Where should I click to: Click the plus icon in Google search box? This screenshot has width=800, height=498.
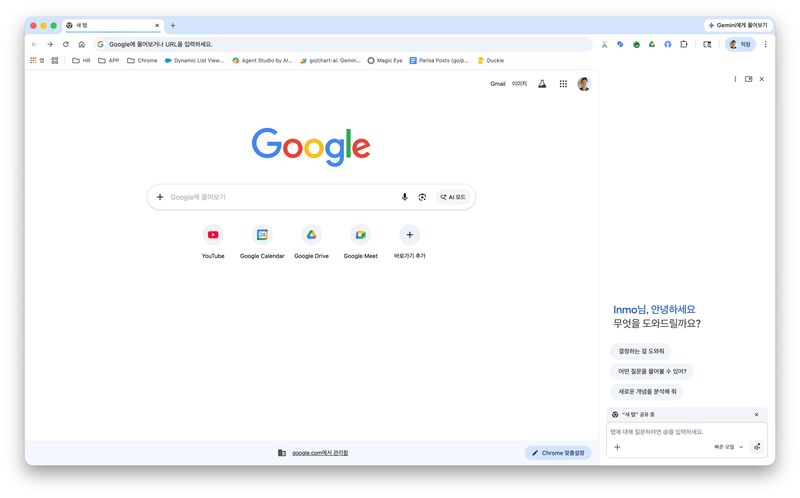160,197
